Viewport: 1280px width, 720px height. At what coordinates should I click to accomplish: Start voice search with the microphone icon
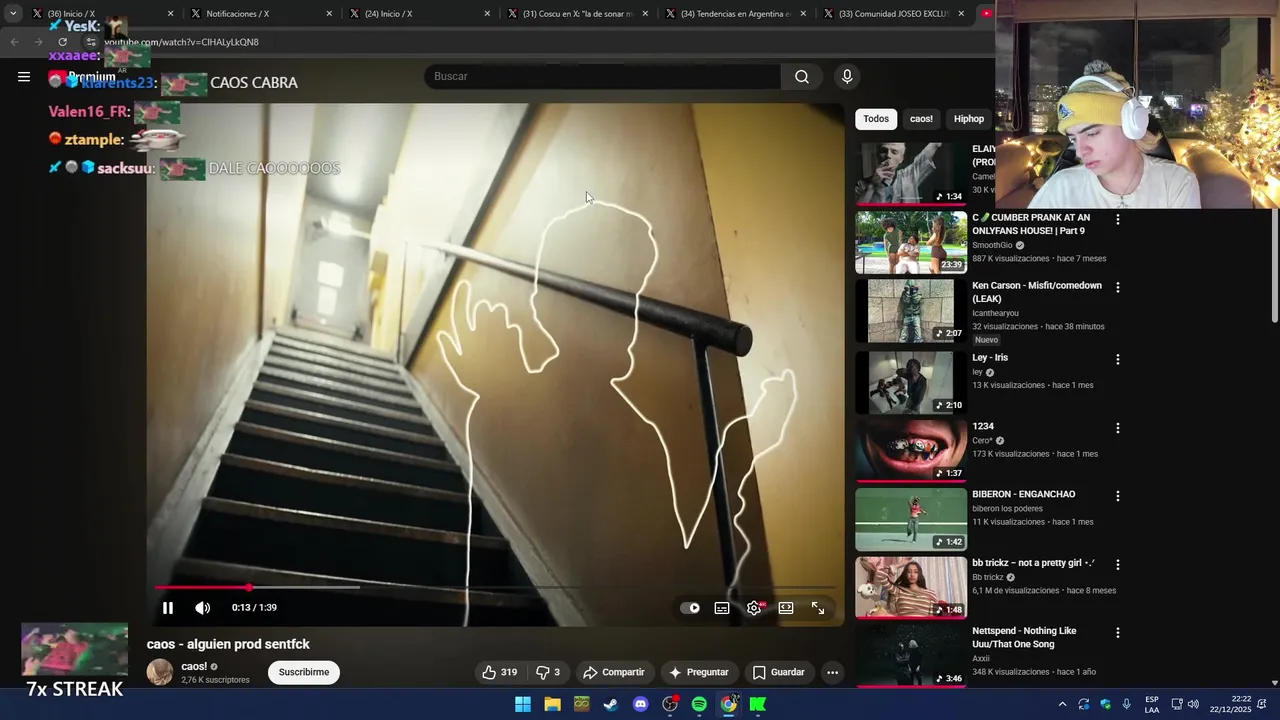click(x=847, y=77)
